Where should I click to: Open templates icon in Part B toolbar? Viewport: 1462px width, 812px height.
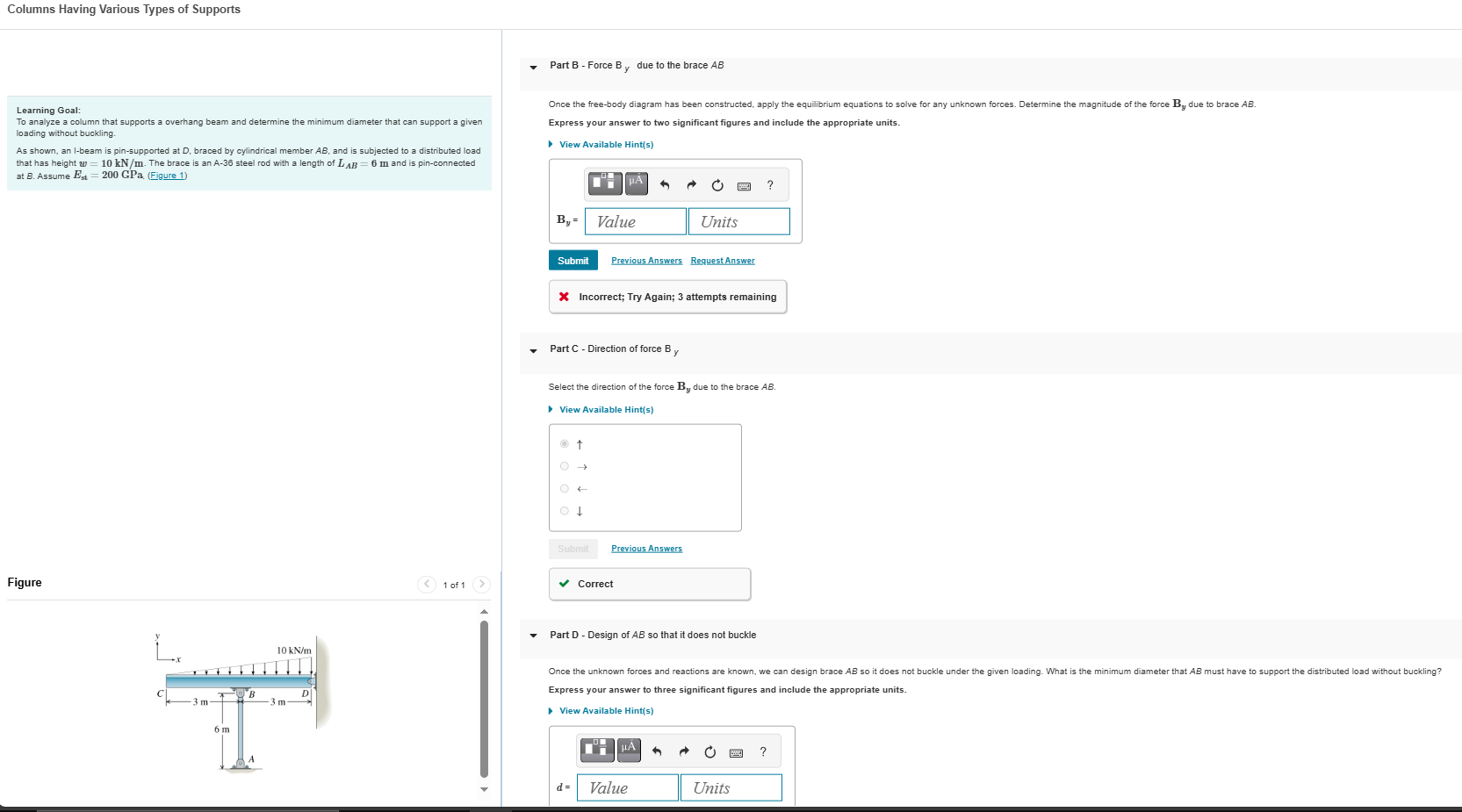click(x=605, y=183)
